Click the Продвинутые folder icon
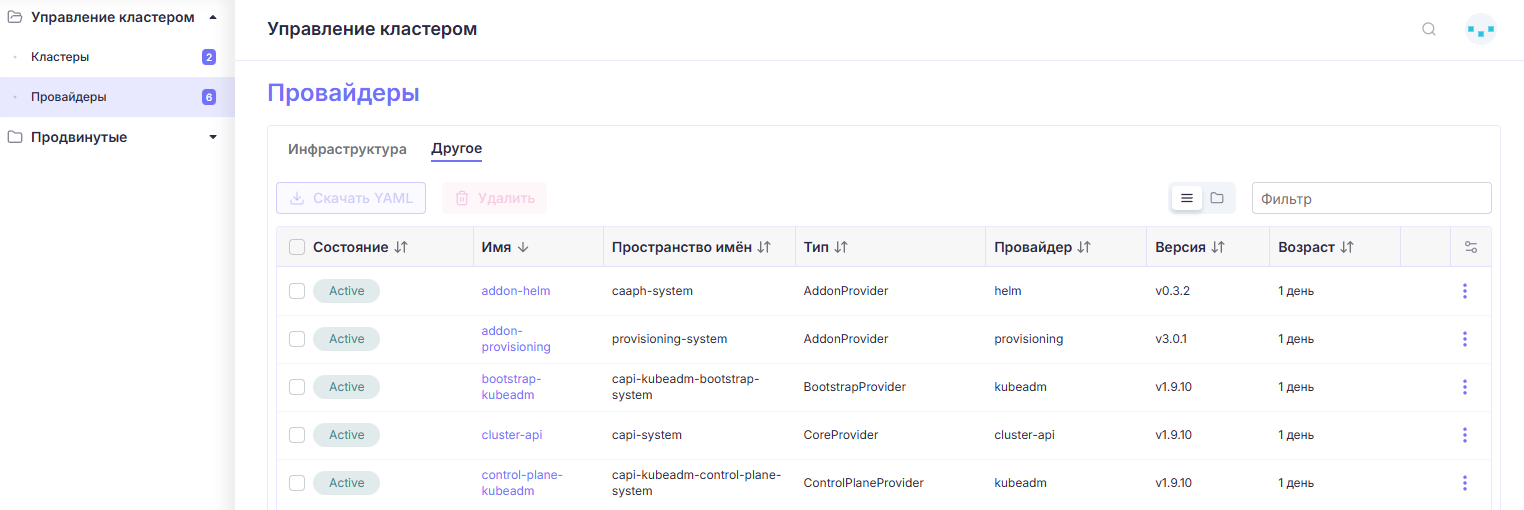Screen dimensions: 1524x510 (x=15, y=137)
